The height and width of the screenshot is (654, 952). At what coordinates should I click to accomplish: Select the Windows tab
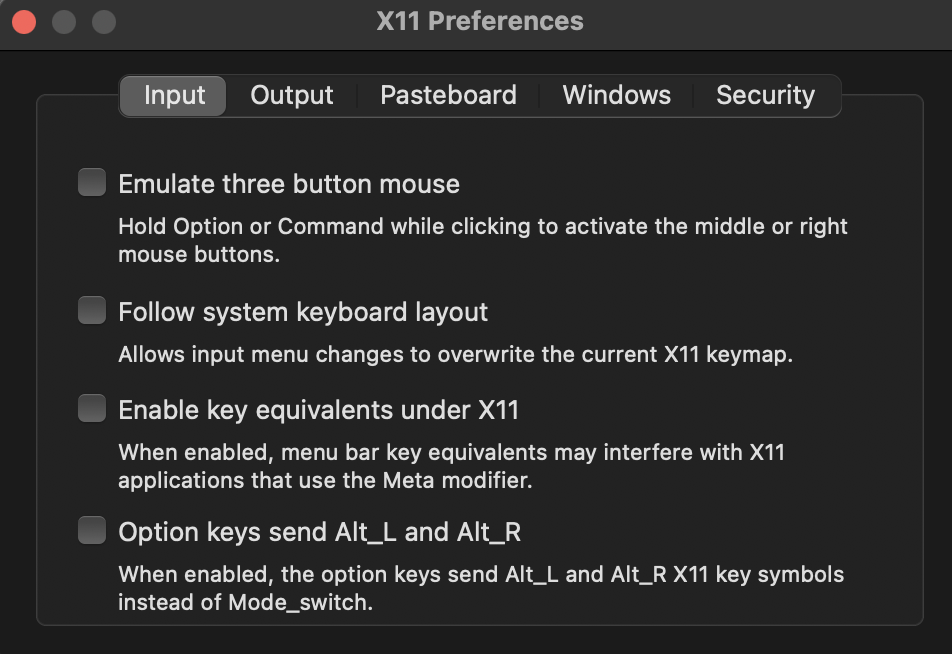click(x=617, y=95)
